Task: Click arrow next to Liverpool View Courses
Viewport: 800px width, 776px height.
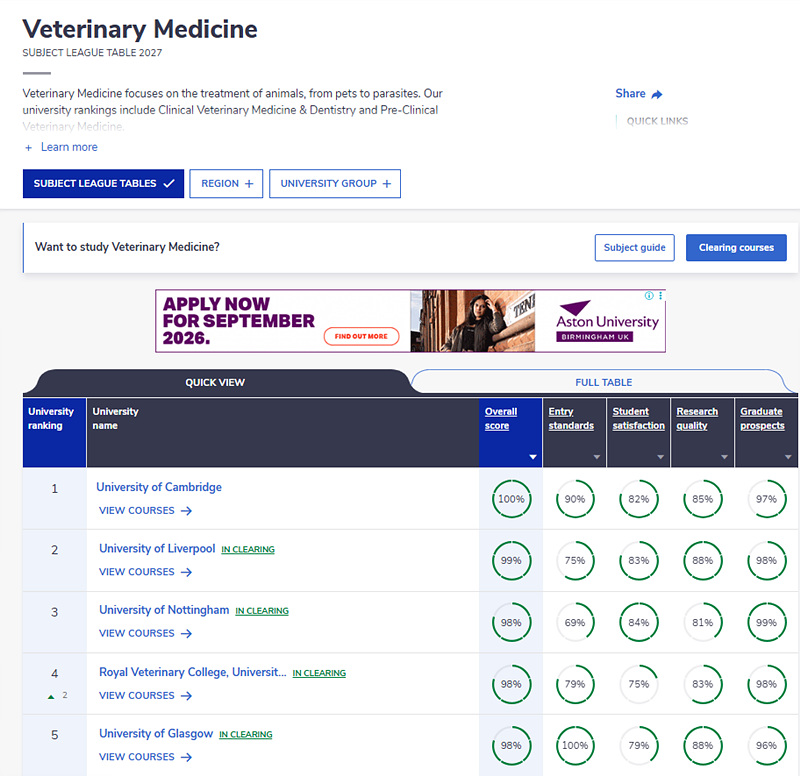Action: (x=186, y=572)
